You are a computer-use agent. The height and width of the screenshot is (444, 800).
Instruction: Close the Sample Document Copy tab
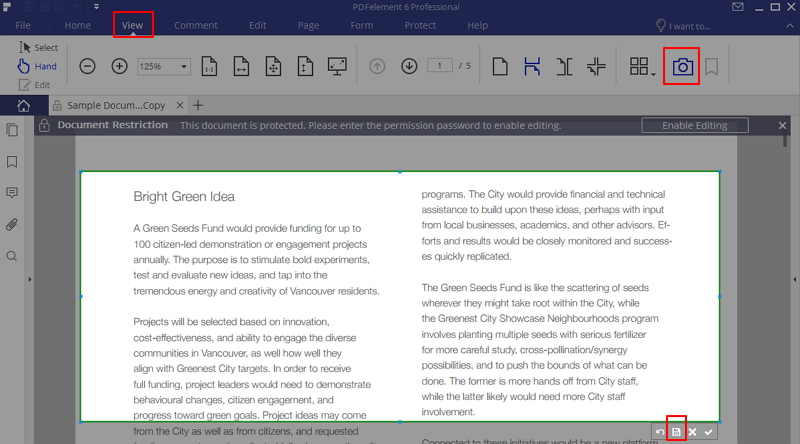180,105
